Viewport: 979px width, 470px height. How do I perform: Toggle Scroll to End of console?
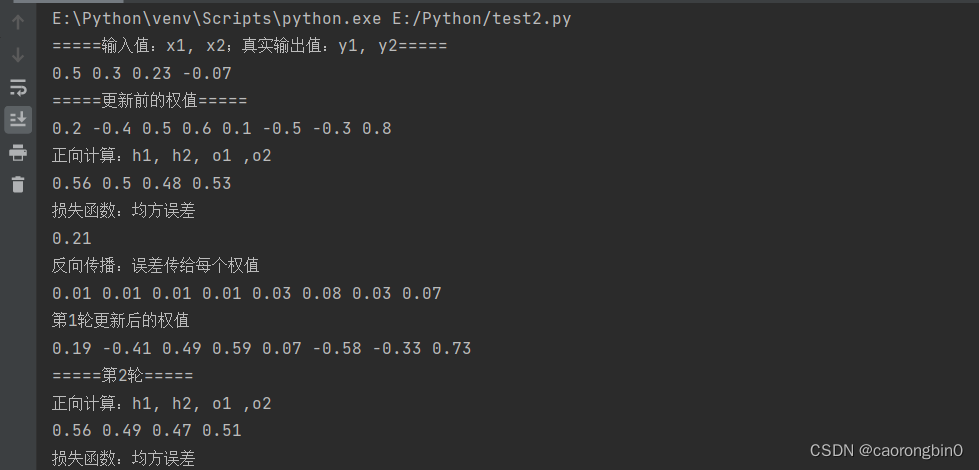point(18,119)
